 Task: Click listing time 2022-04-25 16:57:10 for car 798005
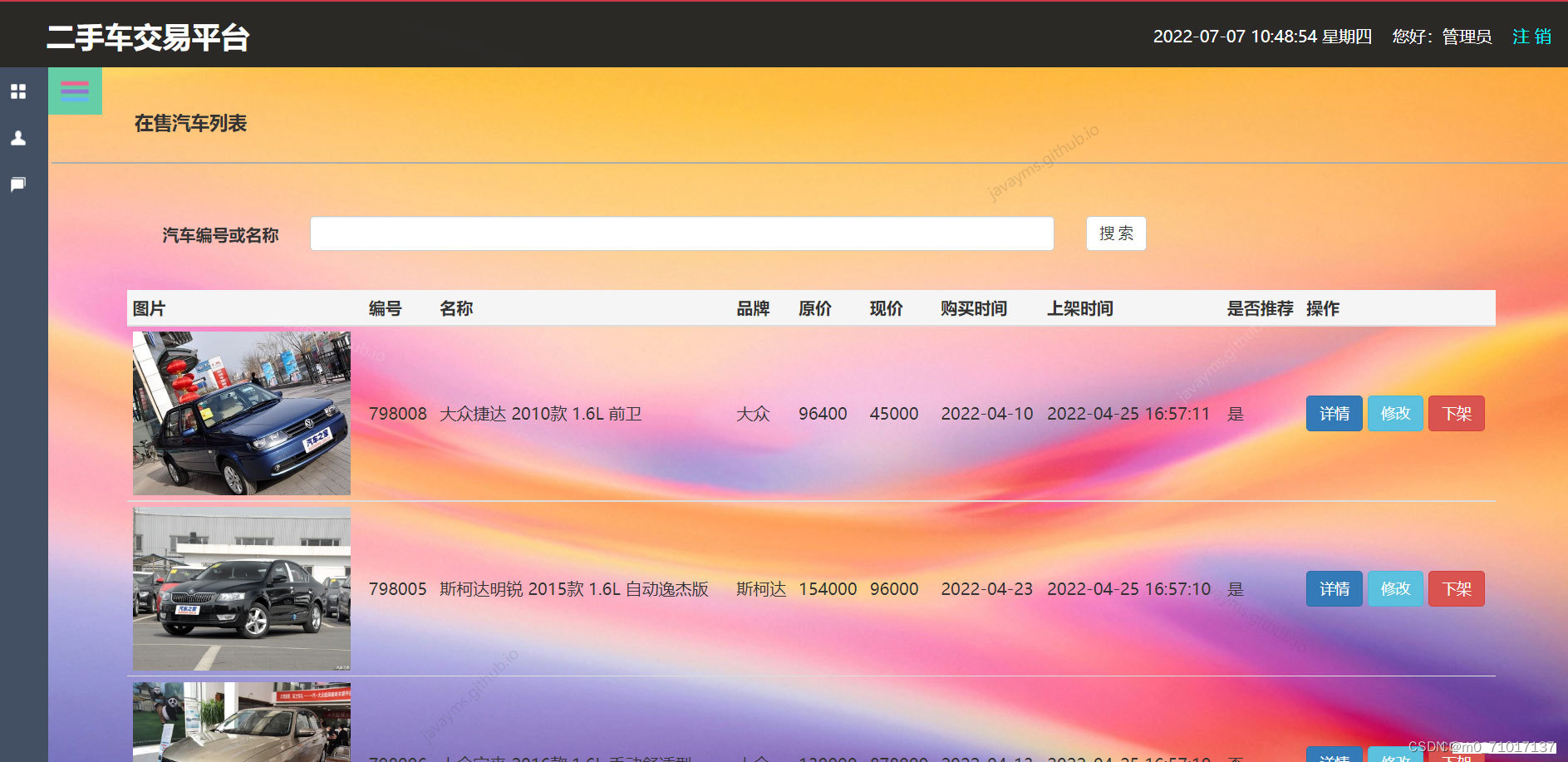click(1128, 589)
